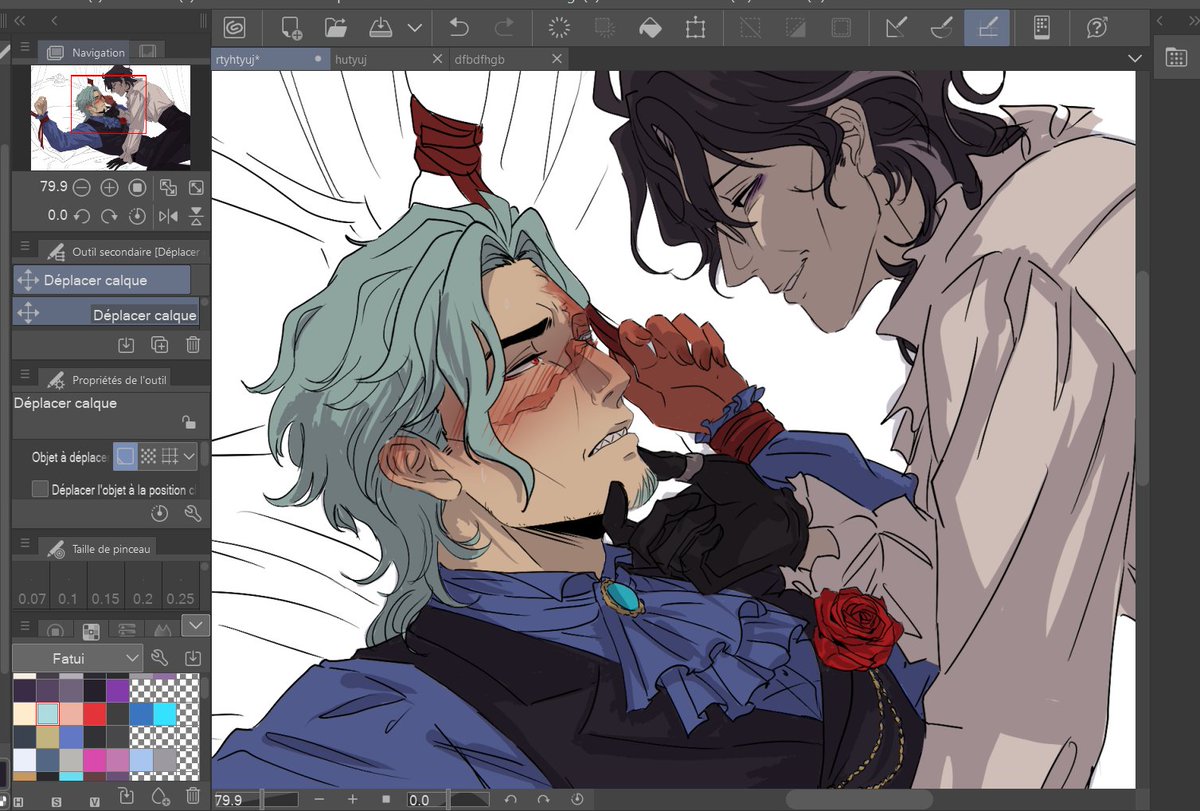Click the deselect icon

coord(750,27)
